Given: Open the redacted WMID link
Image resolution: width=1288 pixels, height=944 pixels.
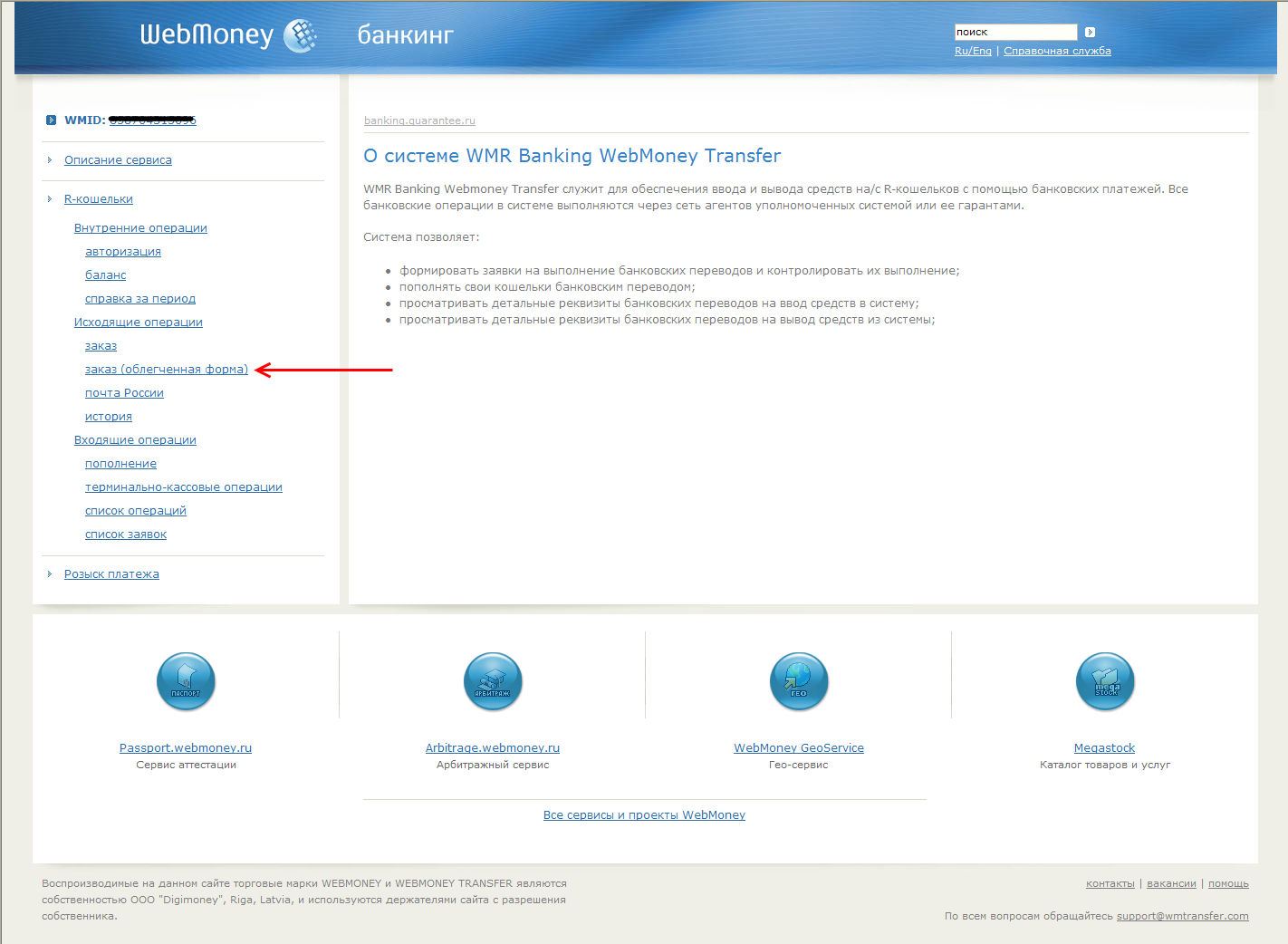Looking at the screenshot, I should pos(152,120).
